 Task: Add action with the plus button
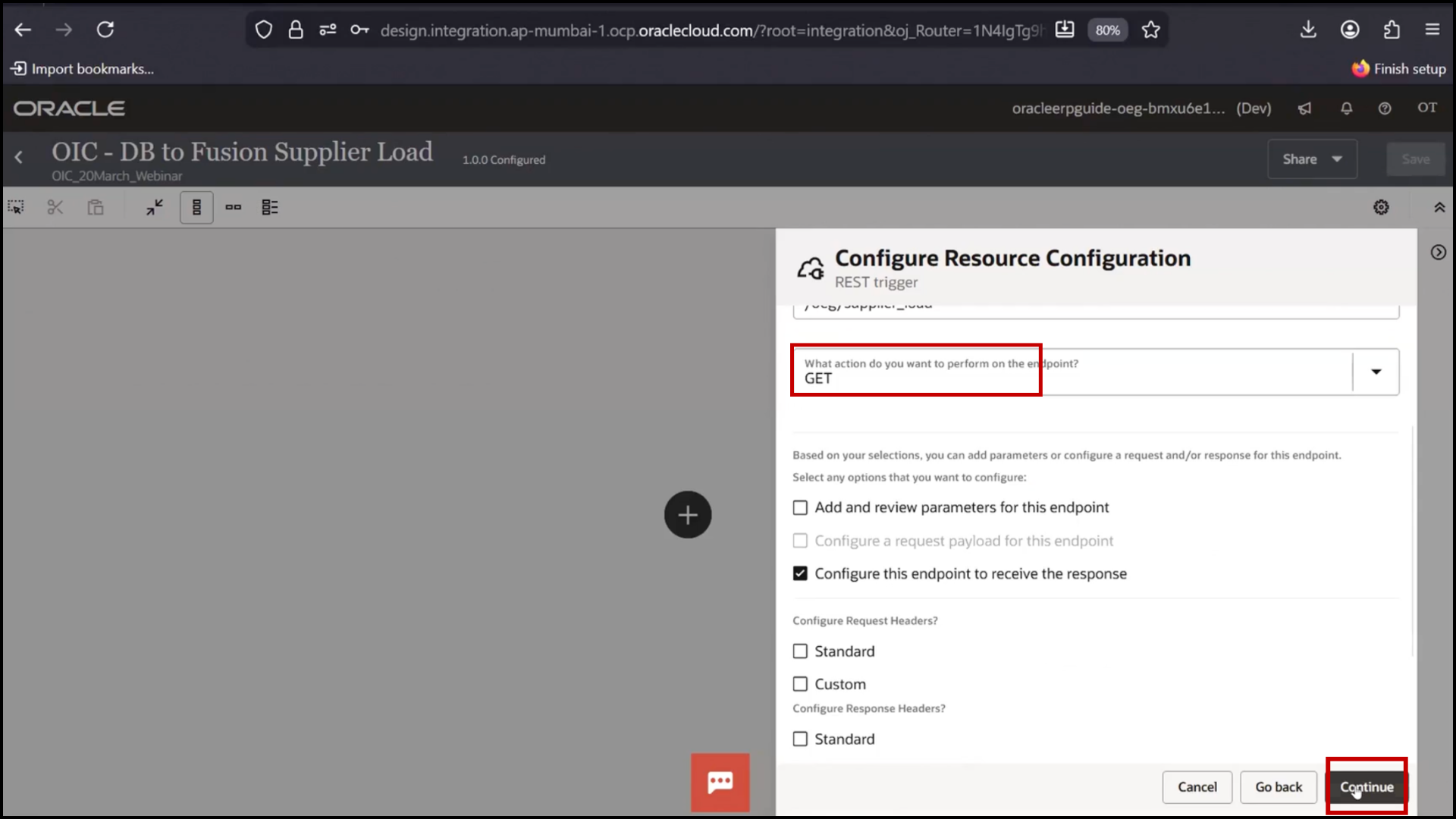pyautogui.click(x=688, y=515)
